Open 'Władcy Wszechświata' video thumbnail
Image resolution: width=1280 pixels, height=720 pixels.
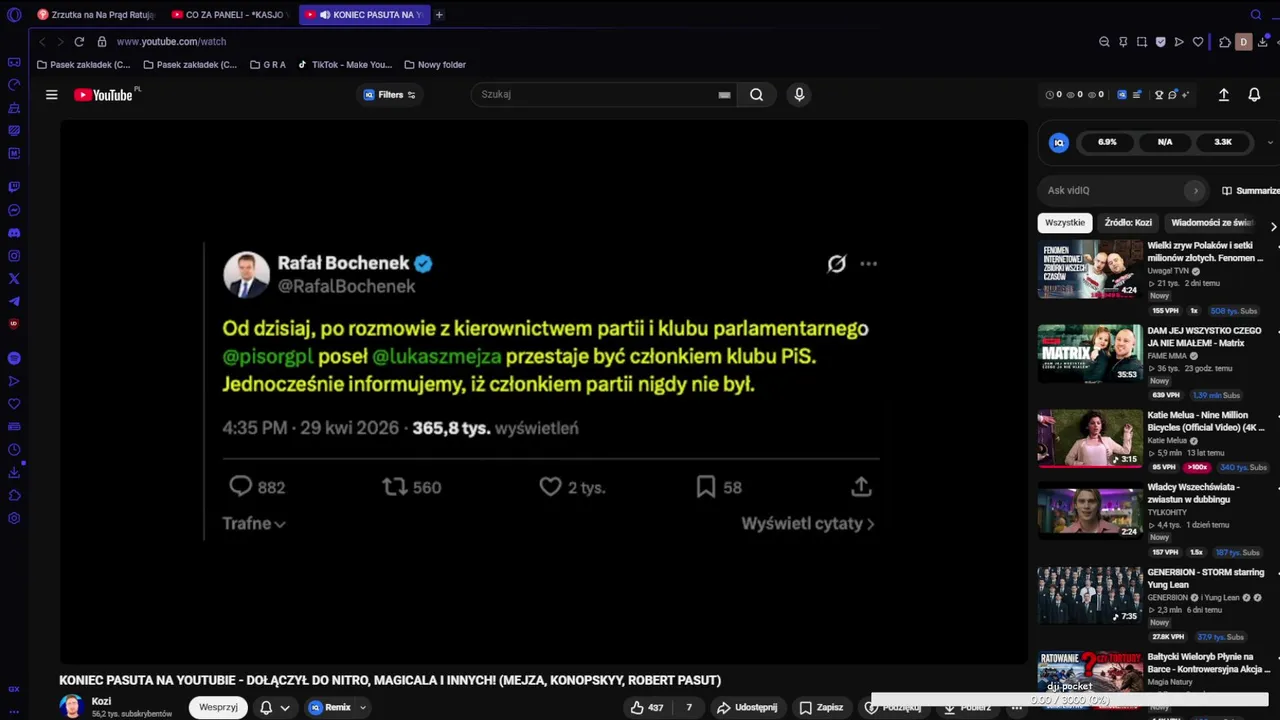[x=1089, y=510]
